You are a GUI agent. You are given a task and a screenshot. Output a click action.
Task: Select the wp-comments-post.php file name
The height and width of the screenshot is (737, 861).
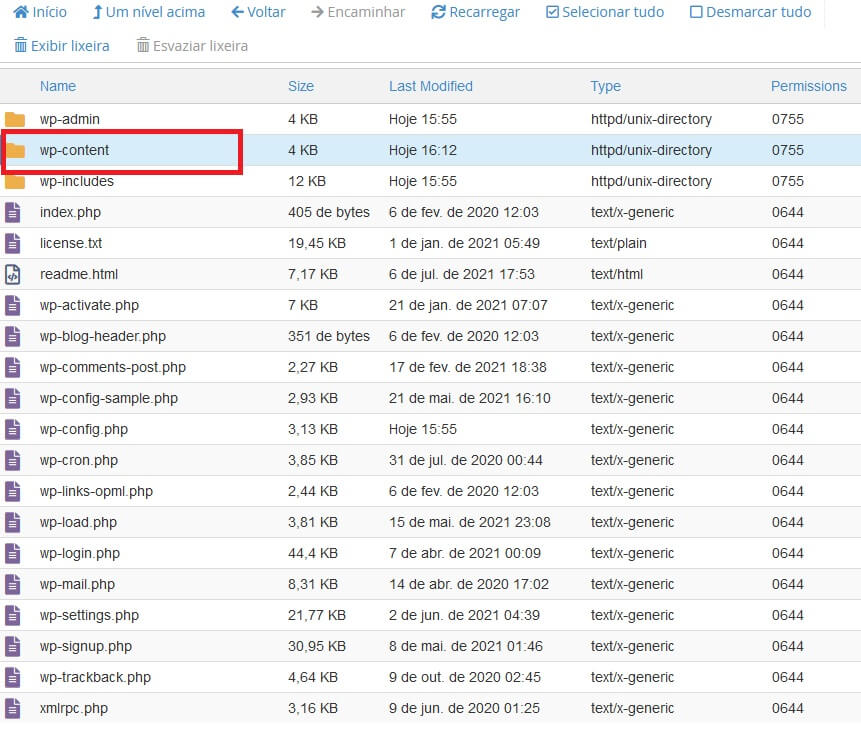113,367
